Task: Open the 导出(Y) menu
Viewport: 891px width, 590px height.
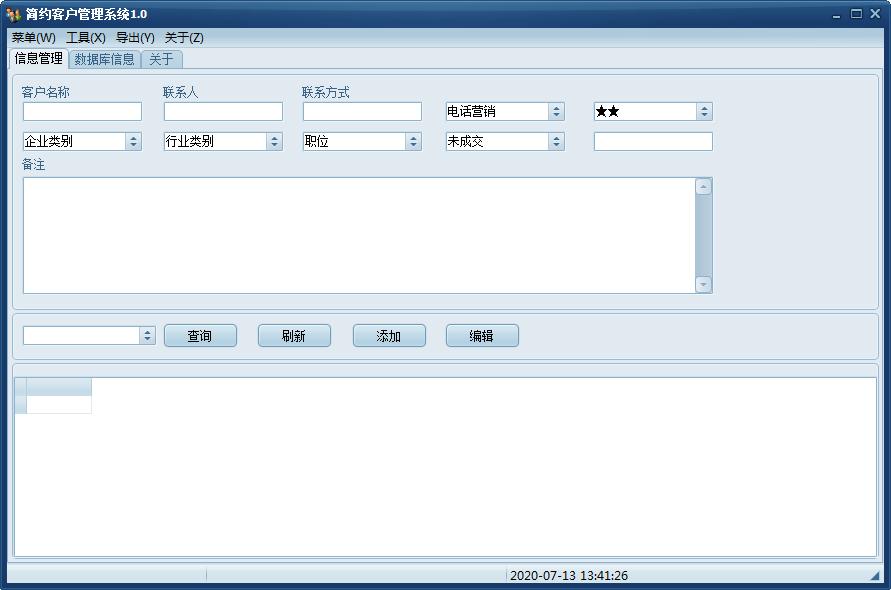Action: pos(135,38)
